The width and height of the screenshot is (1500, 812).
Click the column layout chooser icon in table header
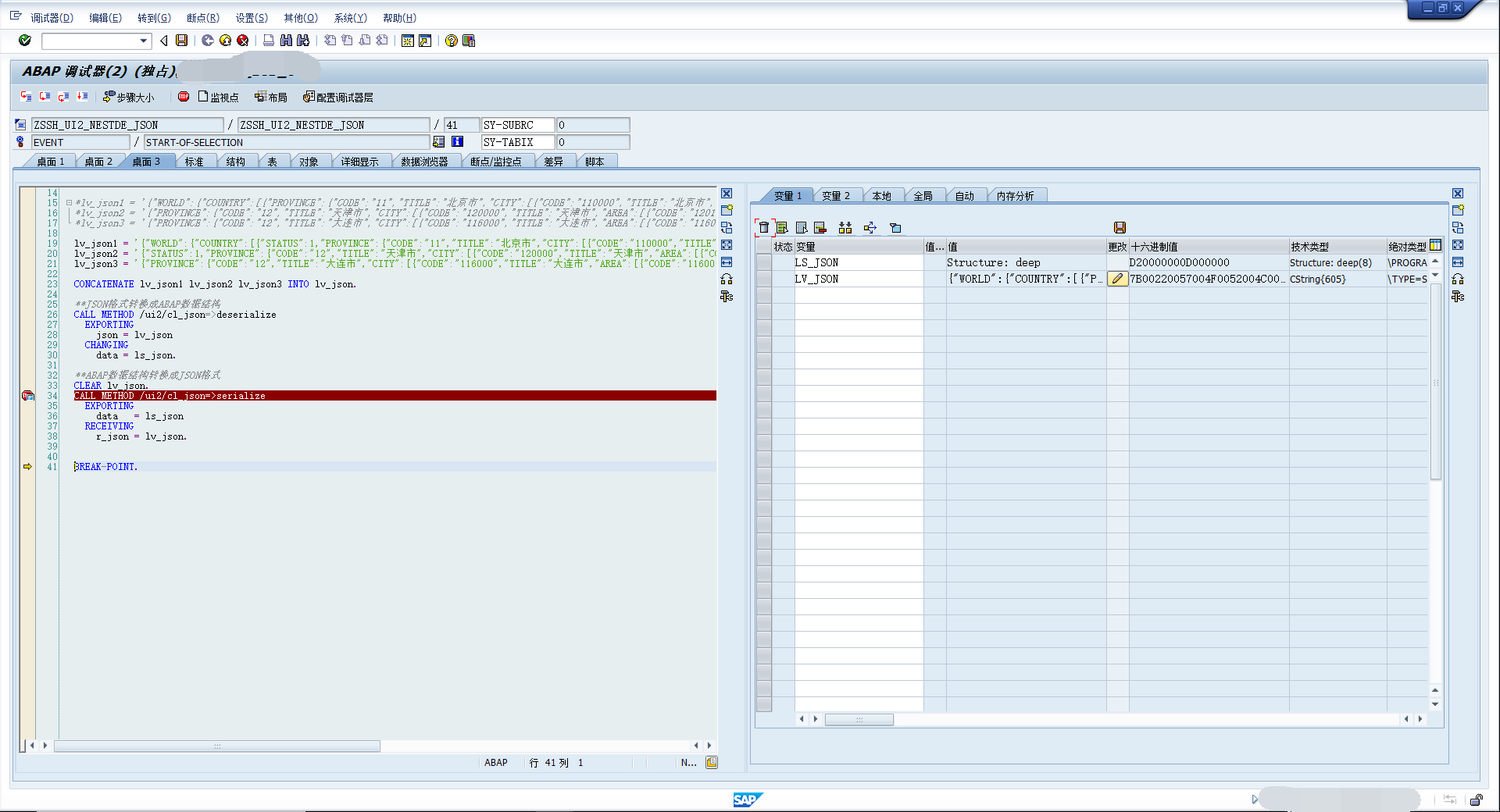(1435, 245)
